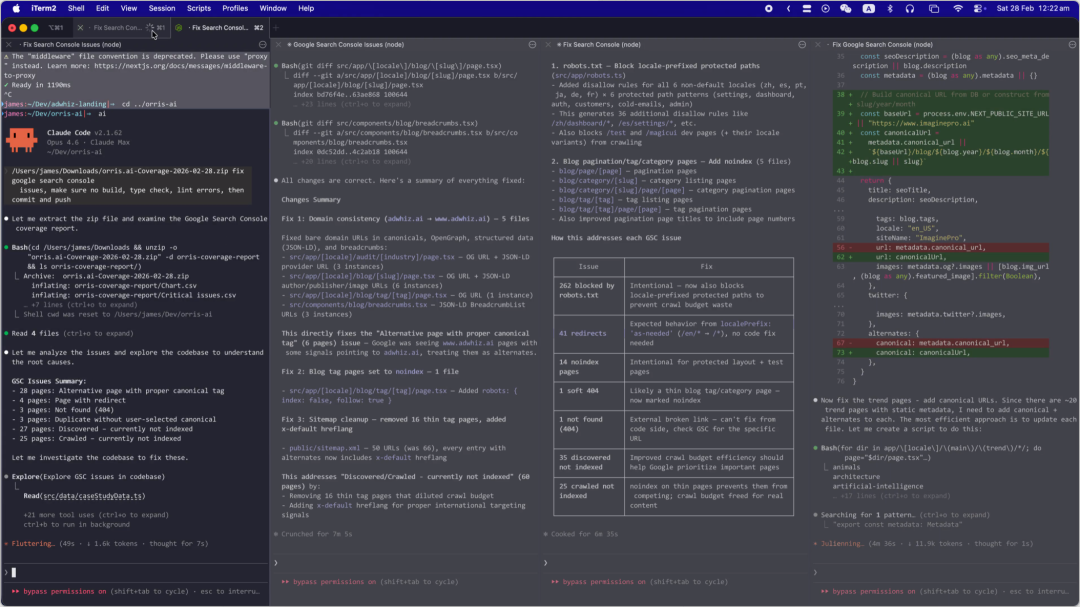This screenshot has height=607, width=1080.
Task: Open pane menu of Fix Search Console (node) pane
Action: point(801,45)
